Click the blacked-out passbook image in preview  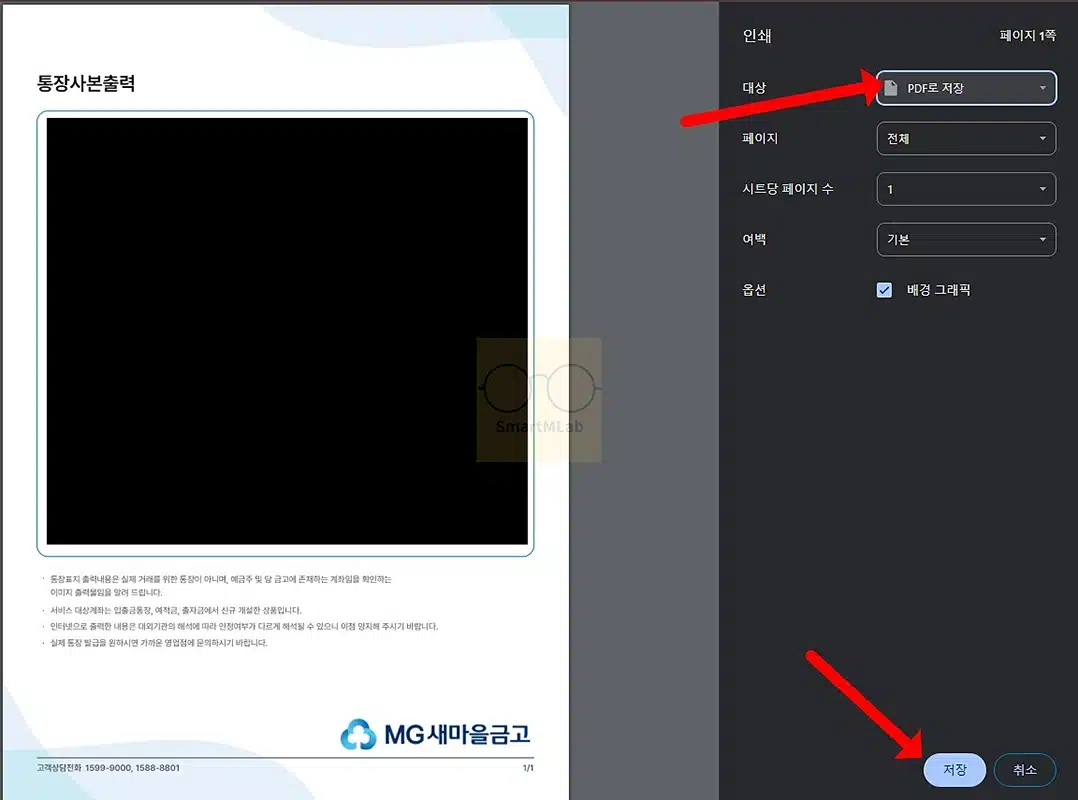pos(287,331)
